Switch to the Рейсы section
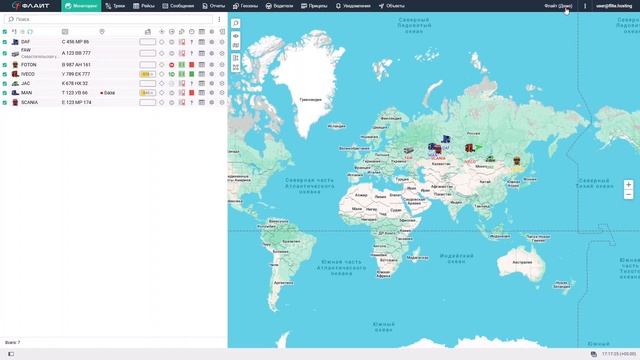Screen dimensions: 640x360 click(144, 6)
